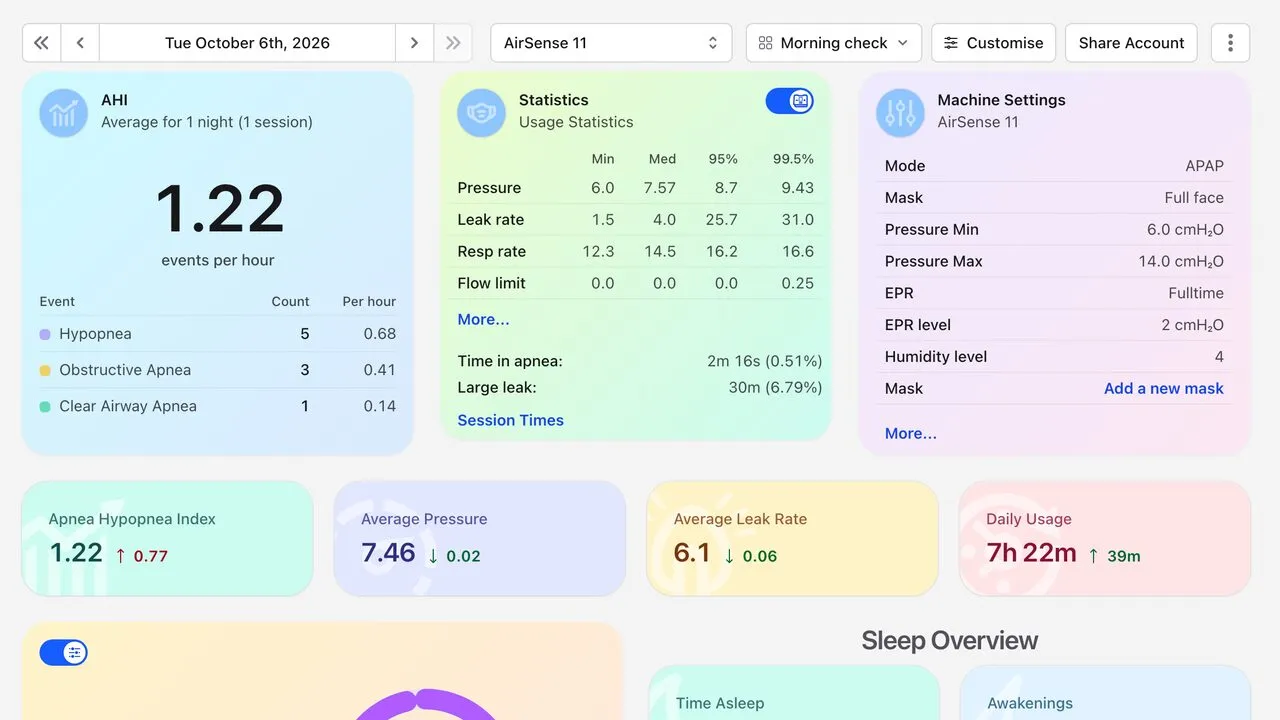1280x720 pixels.
Task: Click the Machine Settings sliders icon
Action: (x=900, y=113)
